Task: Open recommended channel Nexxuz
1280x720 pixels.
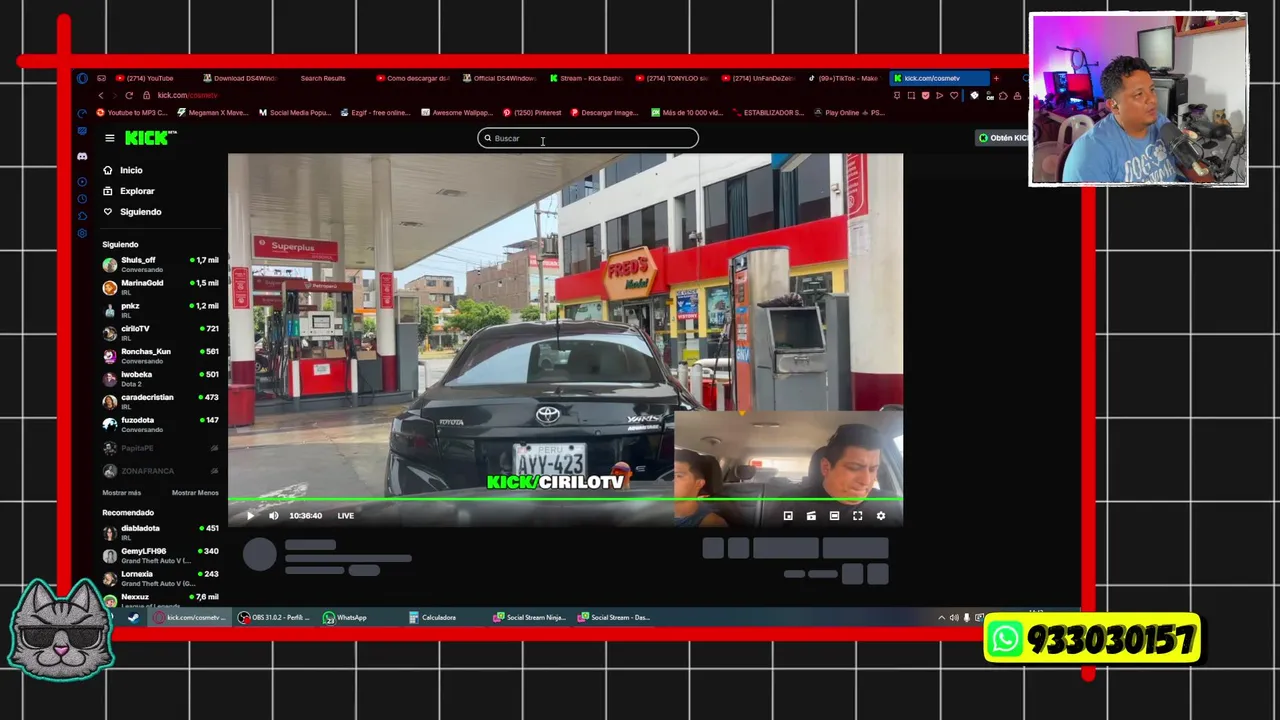Action: pyautogui.click(x=160, y=600)
